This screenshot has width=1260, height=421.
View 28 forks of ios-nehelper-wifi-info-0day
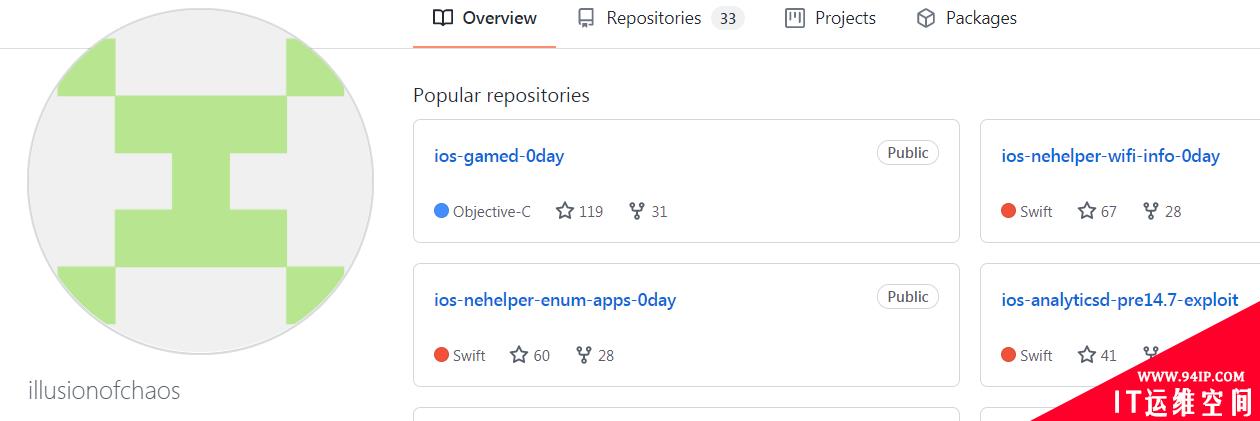point(1162,211)
